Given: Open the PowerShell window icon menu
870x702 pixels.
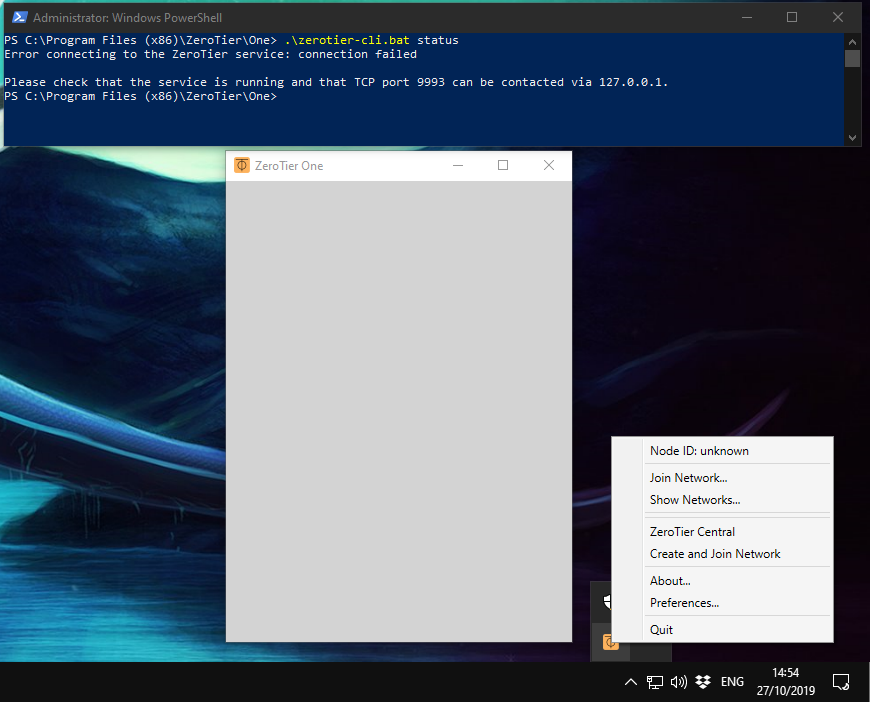Looking at the screenshot, I should [x=20, y=17].
